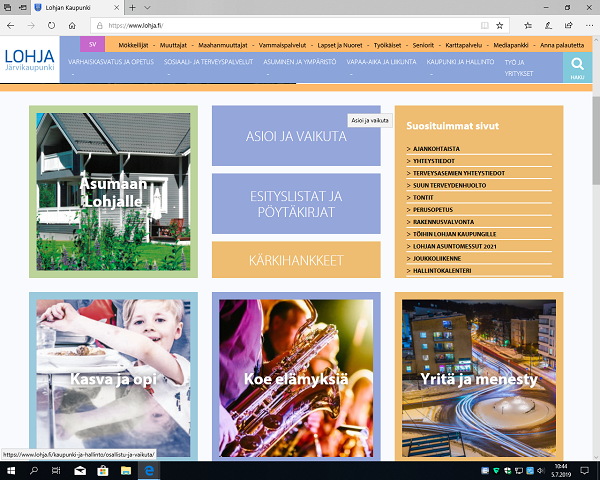Screen dimensions: 600x480
Task: Click the Edge icon in the taskbar
Action: (150, 470)
